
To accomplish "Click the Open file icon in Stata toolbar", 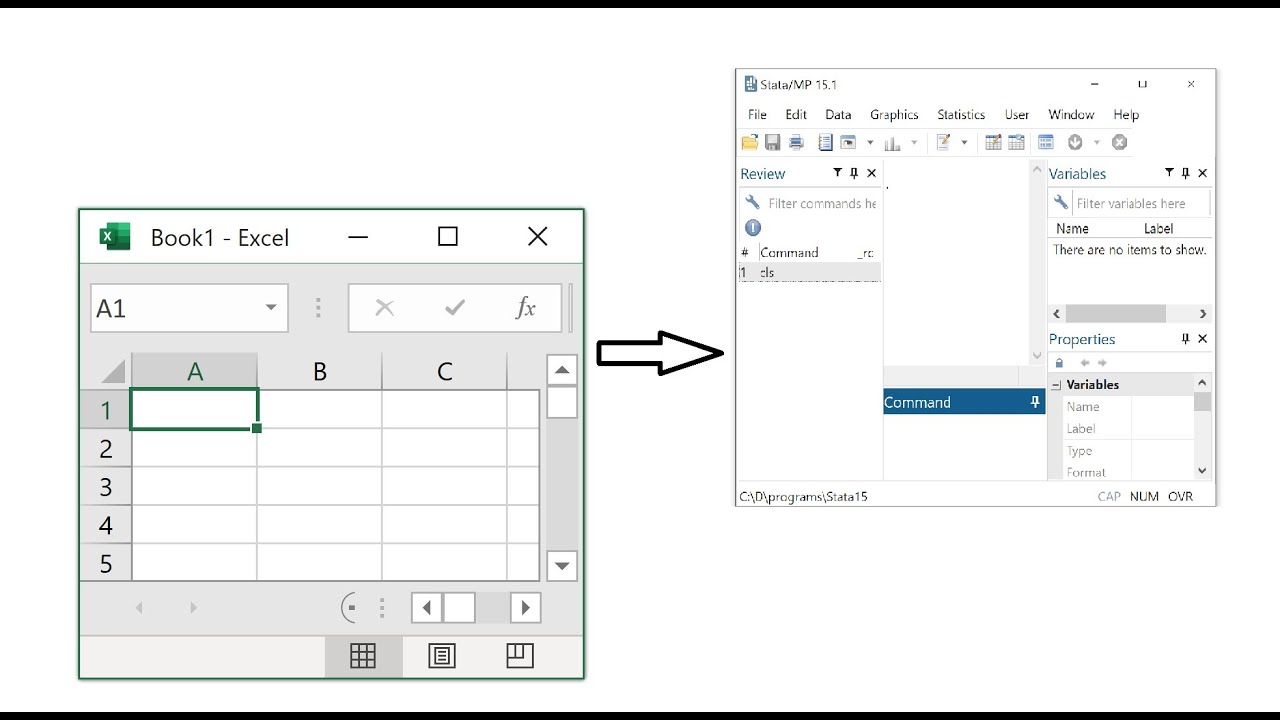I will tap(750, 142).
